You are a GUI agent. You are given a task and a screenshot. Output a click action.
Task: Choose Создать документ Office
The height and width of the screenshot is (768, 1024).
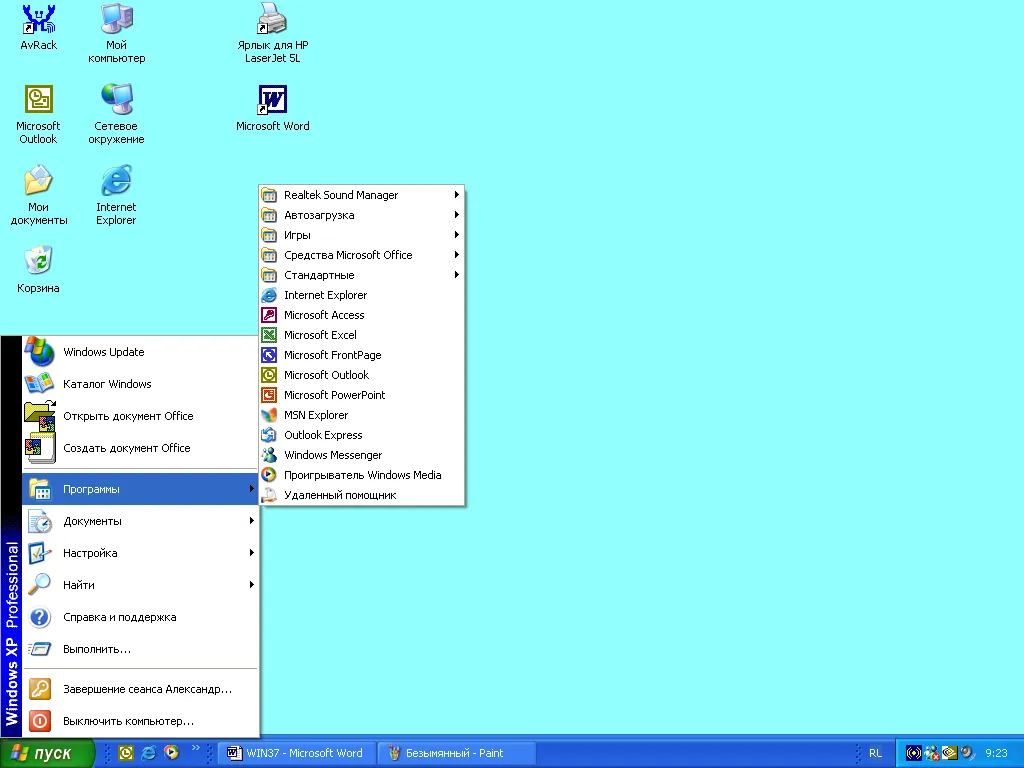pos(140,448)
